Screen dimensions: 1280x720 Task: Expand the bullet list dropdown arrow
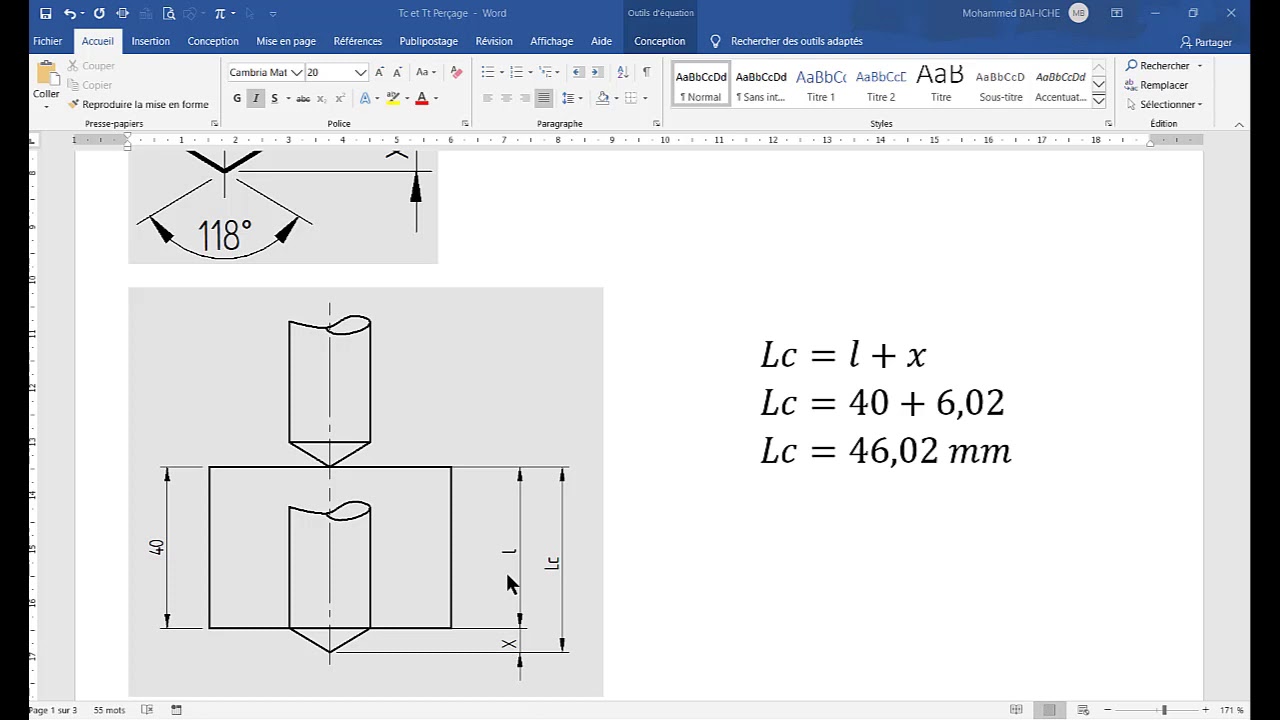pos(501,72)
